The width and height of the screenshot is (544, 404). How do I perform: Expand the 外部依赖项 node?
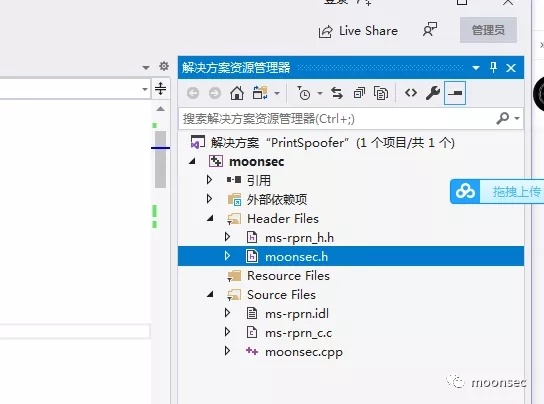tap(209, 199)
